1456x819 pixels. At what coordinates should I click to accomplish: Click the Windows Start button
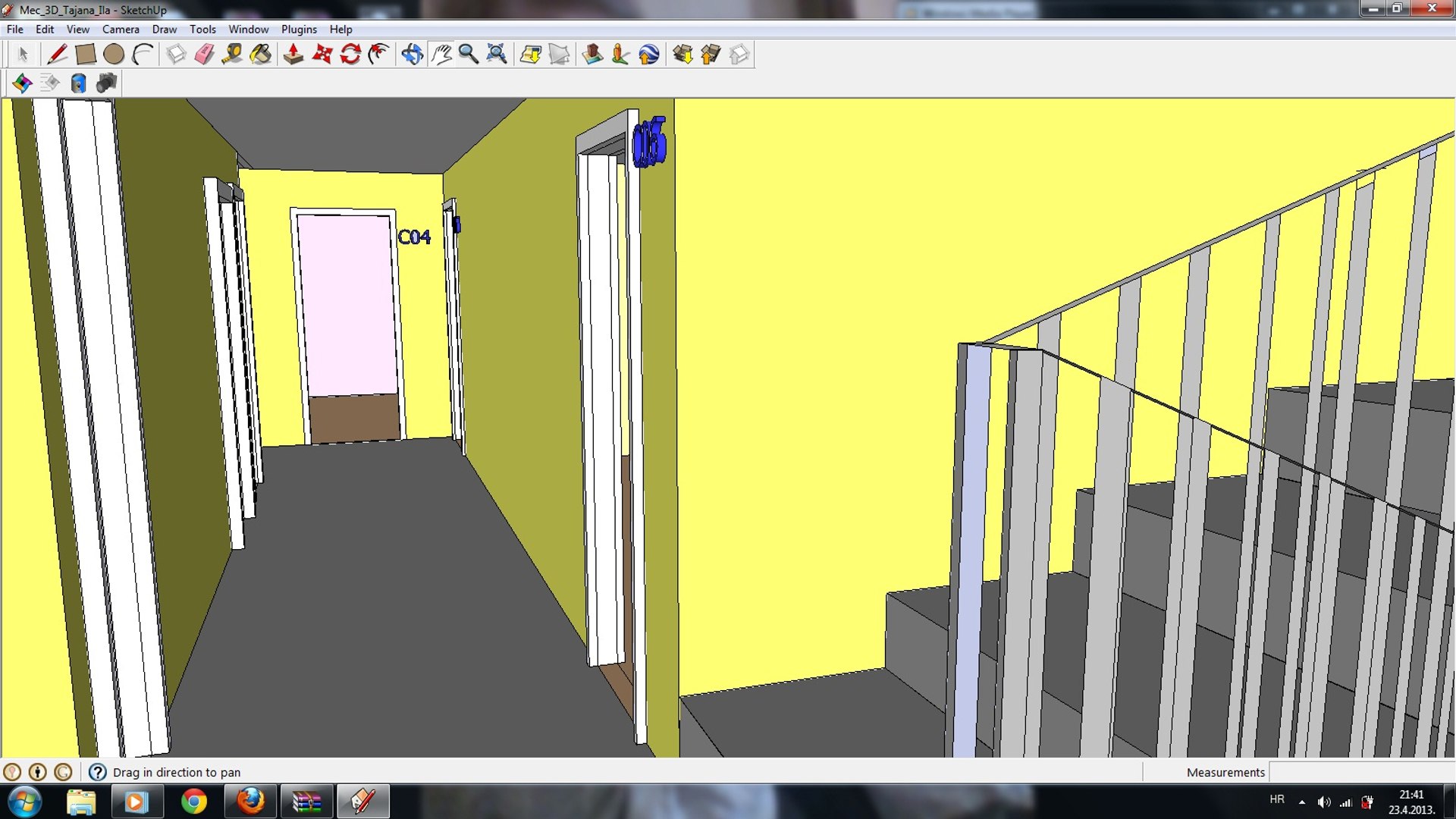tap(24, 802)
